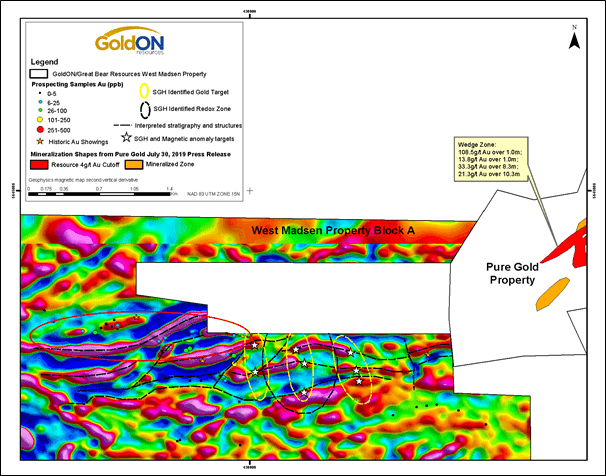Click 'Mineralized Zone' legend text
606x476 pixels.
(170, 164)
